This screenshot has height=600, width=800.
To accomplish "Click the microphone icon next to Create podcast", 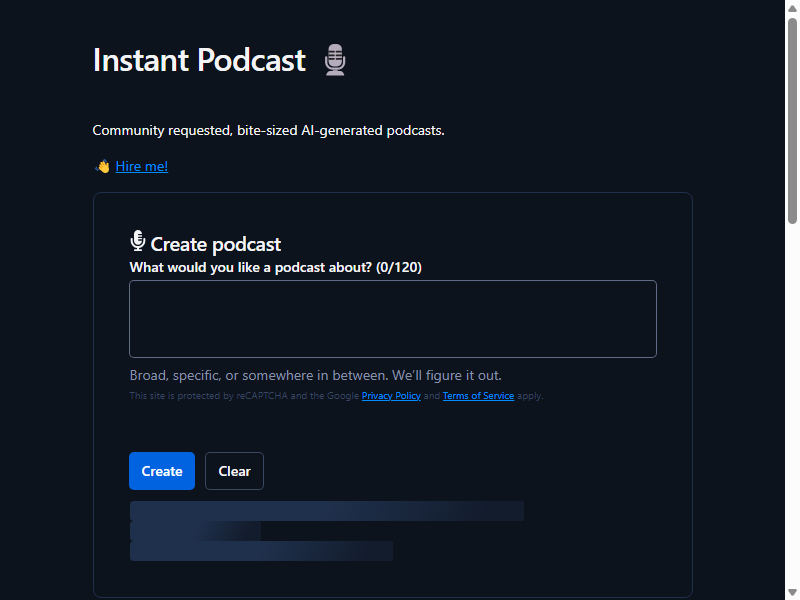I will (x=138, y=241).
